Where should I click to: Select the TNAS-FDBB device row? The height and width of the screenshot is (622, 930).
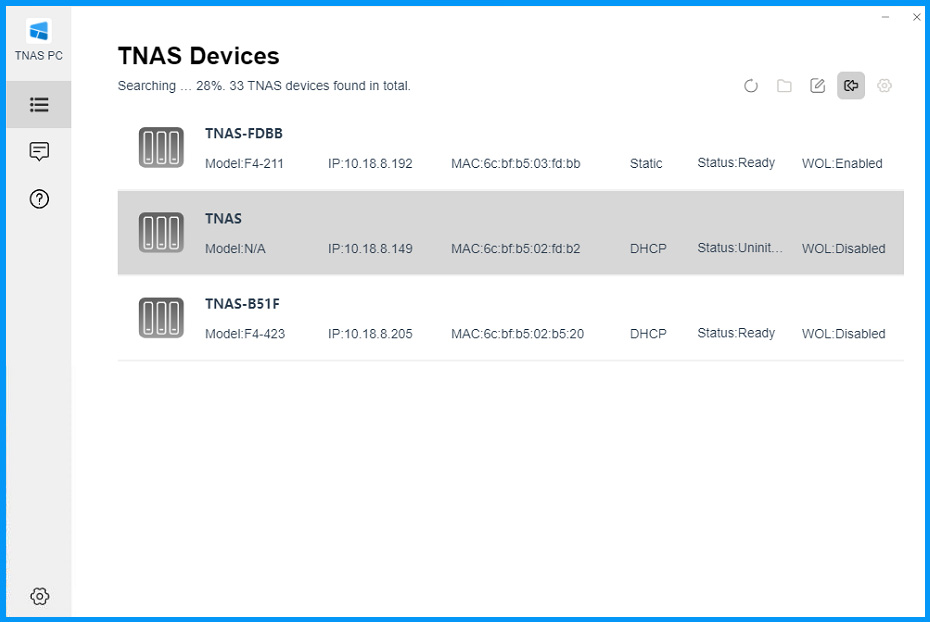[511, 148]
